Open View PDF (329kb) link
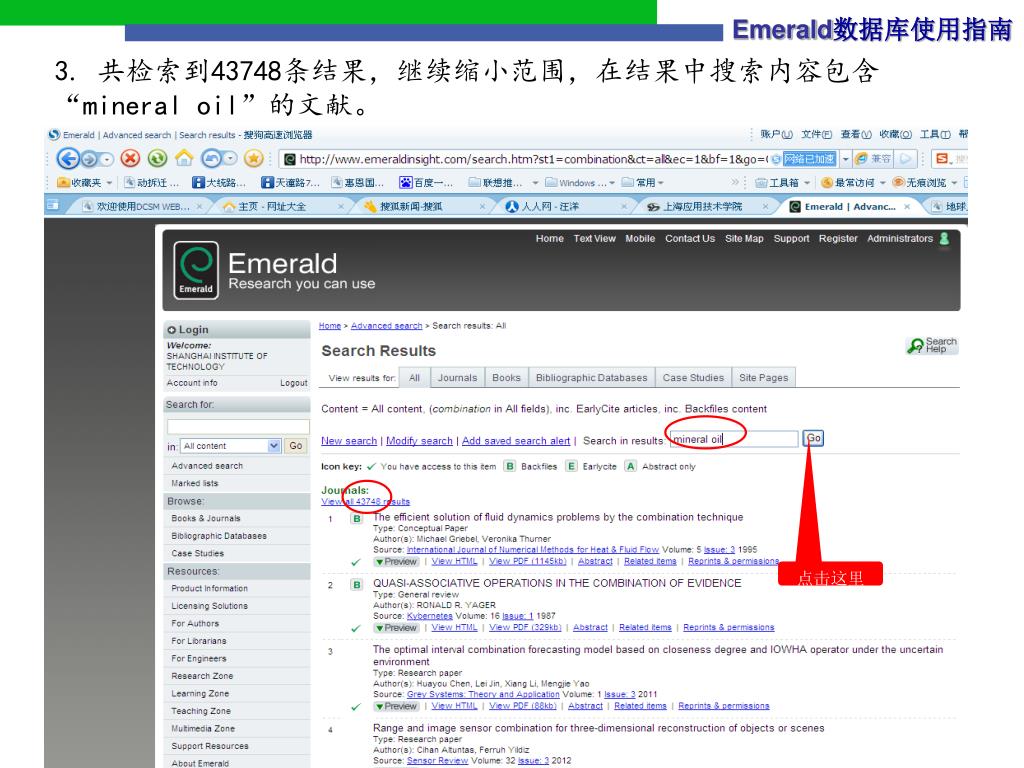Screen dimensions: 1024x768 pos(525,628)
